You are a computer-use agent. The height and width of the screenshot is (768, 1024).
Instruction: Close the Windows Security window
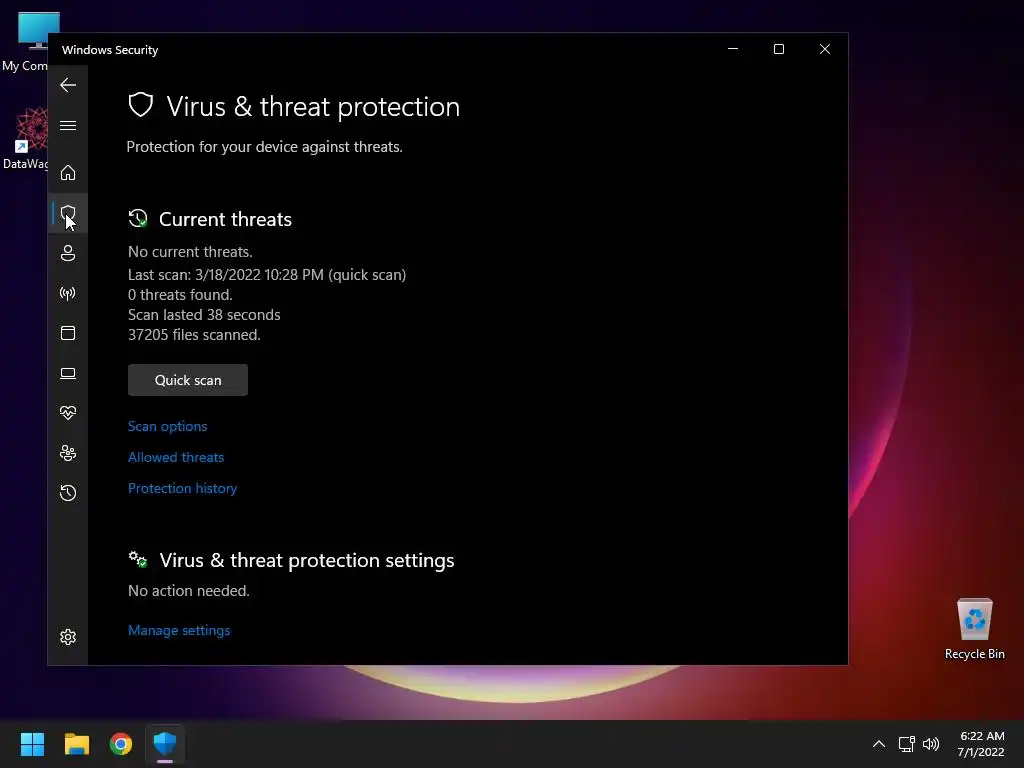[x=825, y=49]
